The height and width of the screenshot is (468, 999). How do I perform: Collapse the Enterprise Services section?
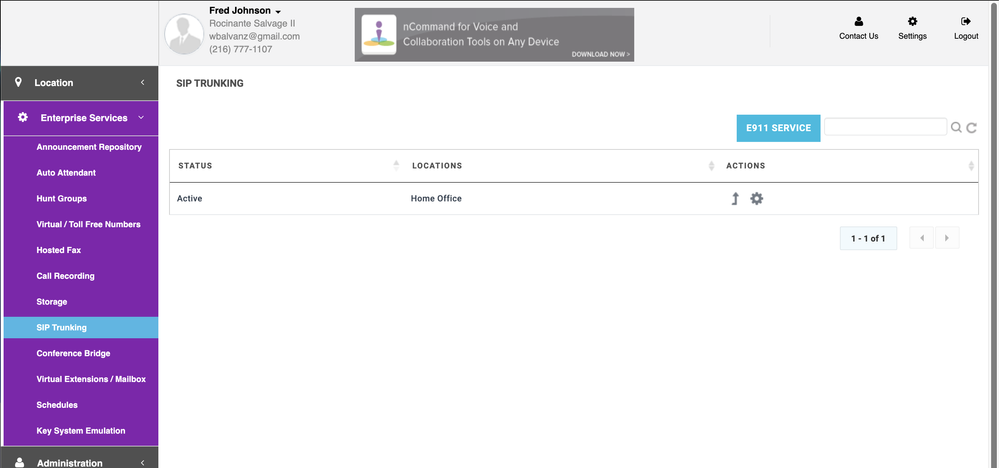(x=79, y=118)
